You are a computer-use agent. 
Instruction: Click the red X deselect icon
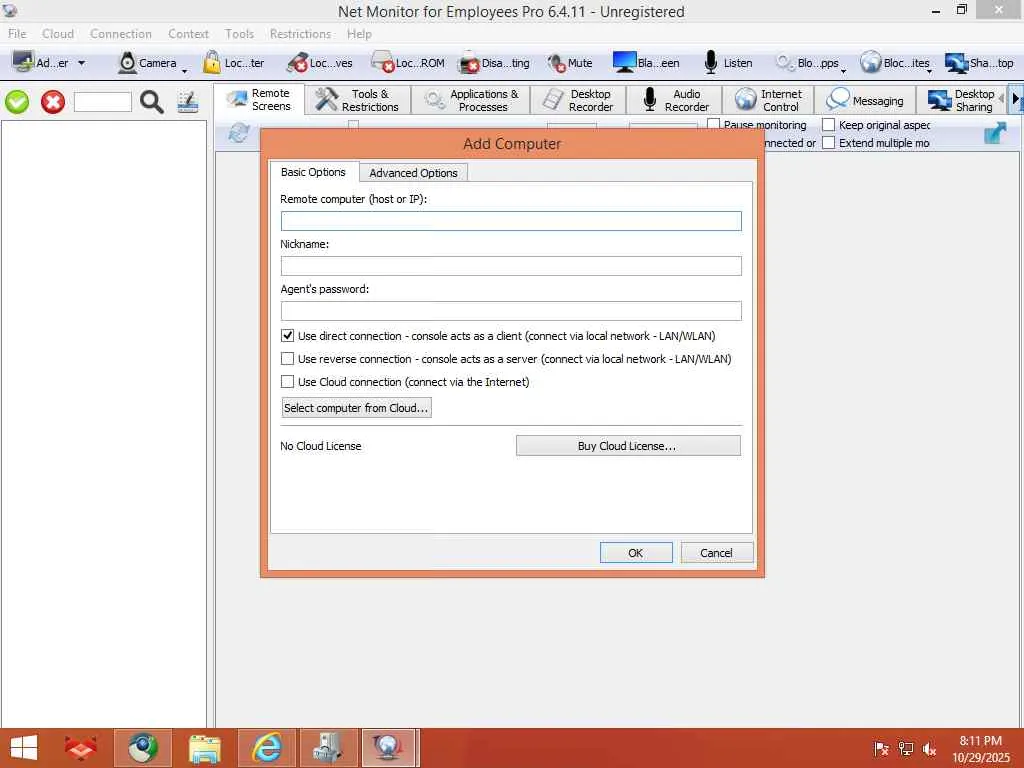point(53,102)
